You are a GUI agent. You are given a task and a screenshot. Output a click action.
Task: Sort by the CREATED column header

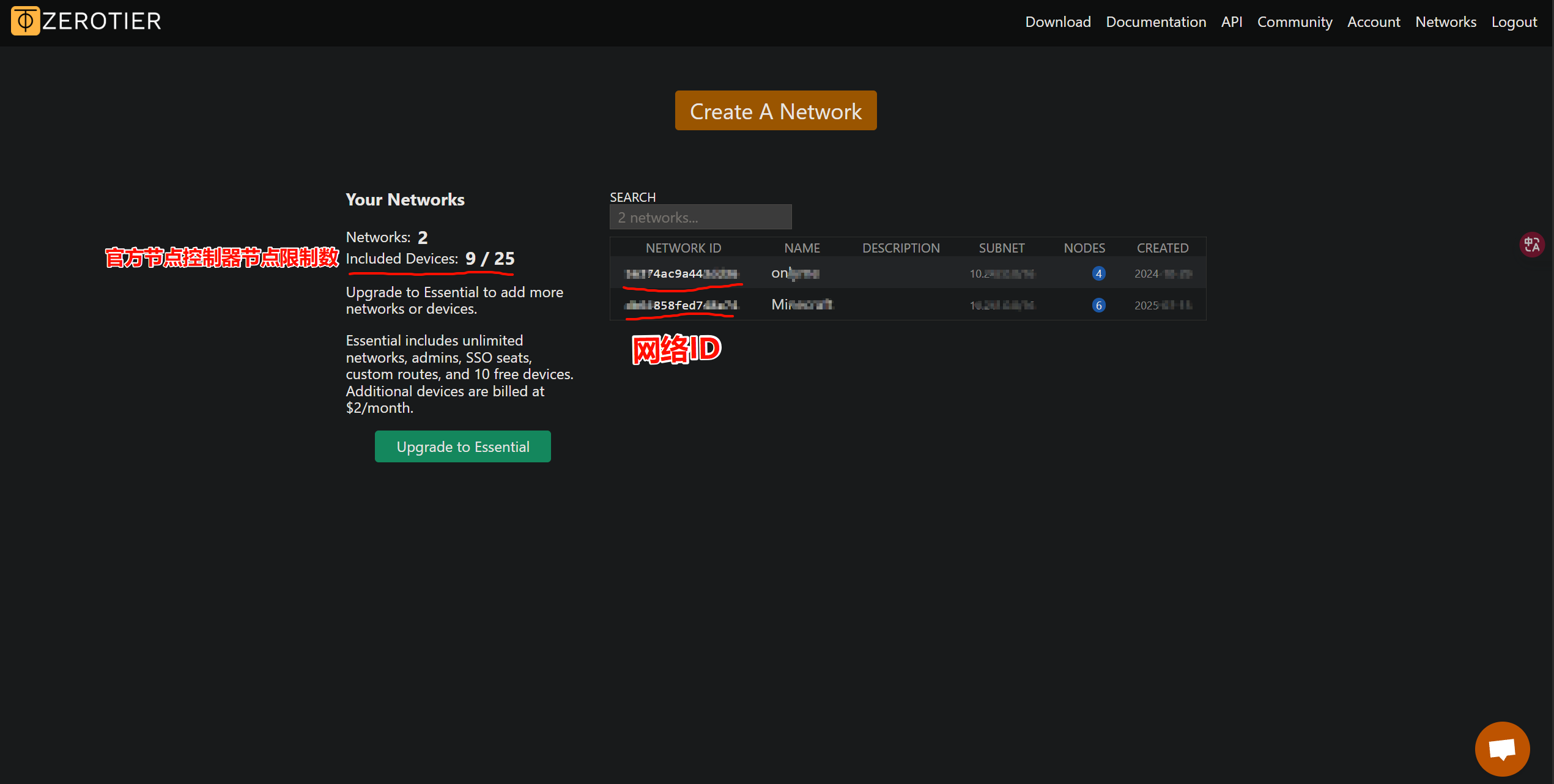click(x=1163, y=248)
